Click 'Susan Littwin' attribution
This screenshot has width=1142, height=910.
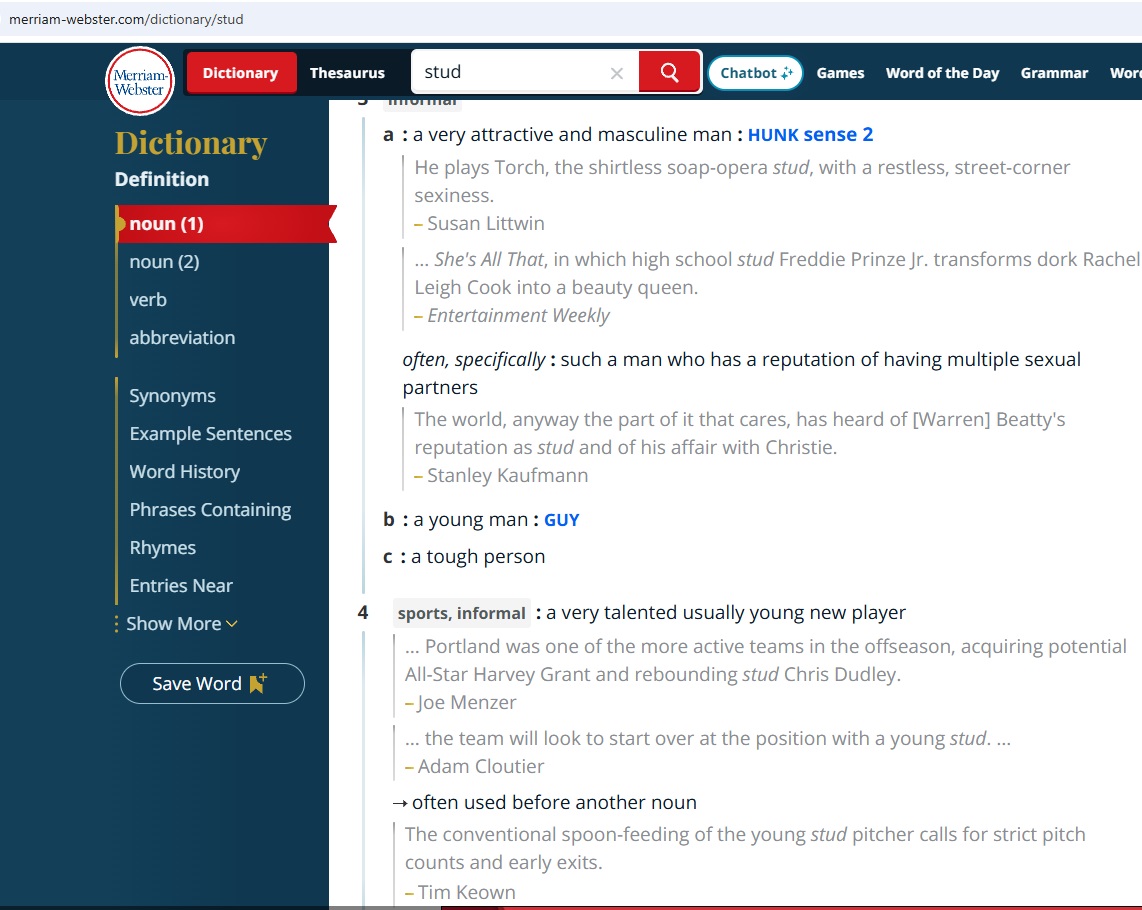[x=486, y=224]
